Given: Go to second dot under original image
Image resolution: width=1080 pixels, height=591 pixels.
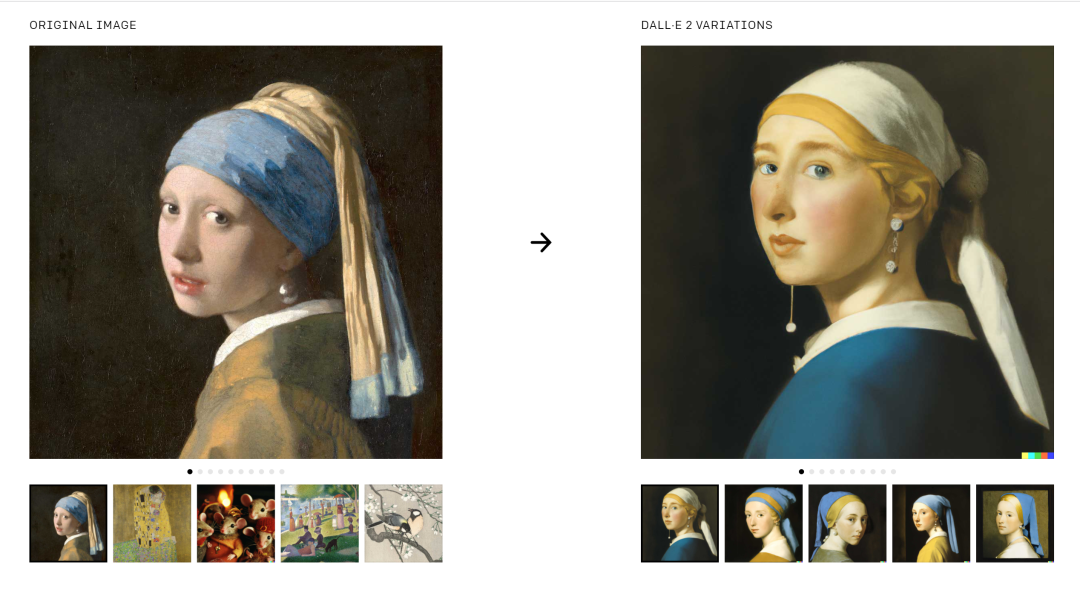Looking at the screenshot, I should tap(200, 472).
